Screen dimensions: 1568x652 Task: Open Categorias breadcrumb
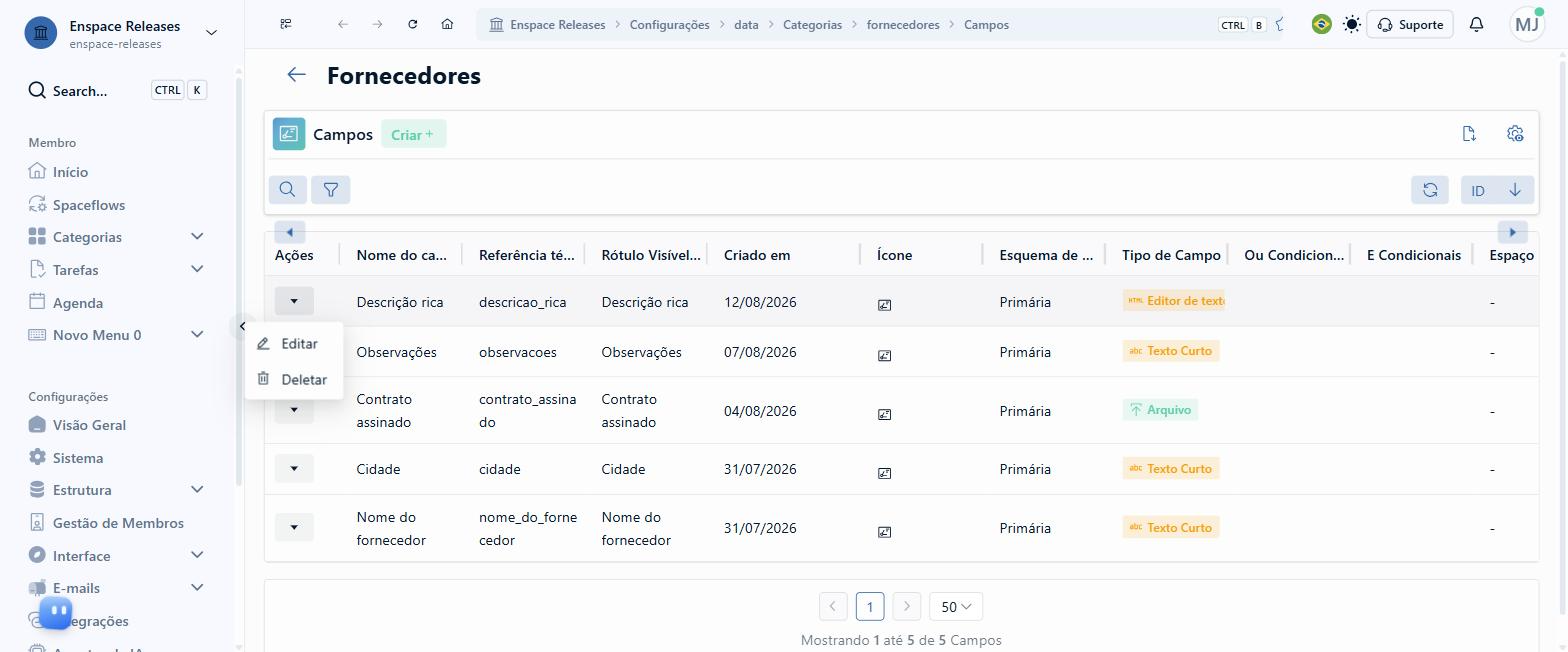[812, 25]
